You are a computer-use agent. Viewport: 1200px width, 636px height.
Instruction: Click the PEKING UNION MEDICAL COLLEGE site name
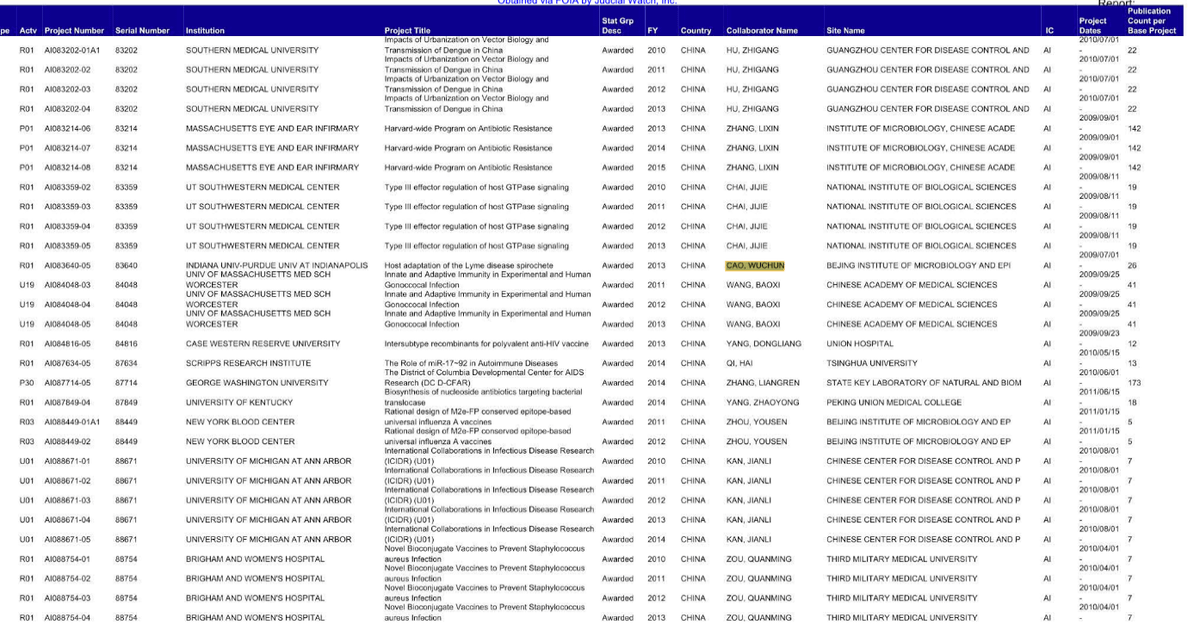click(x=893, y=403)
